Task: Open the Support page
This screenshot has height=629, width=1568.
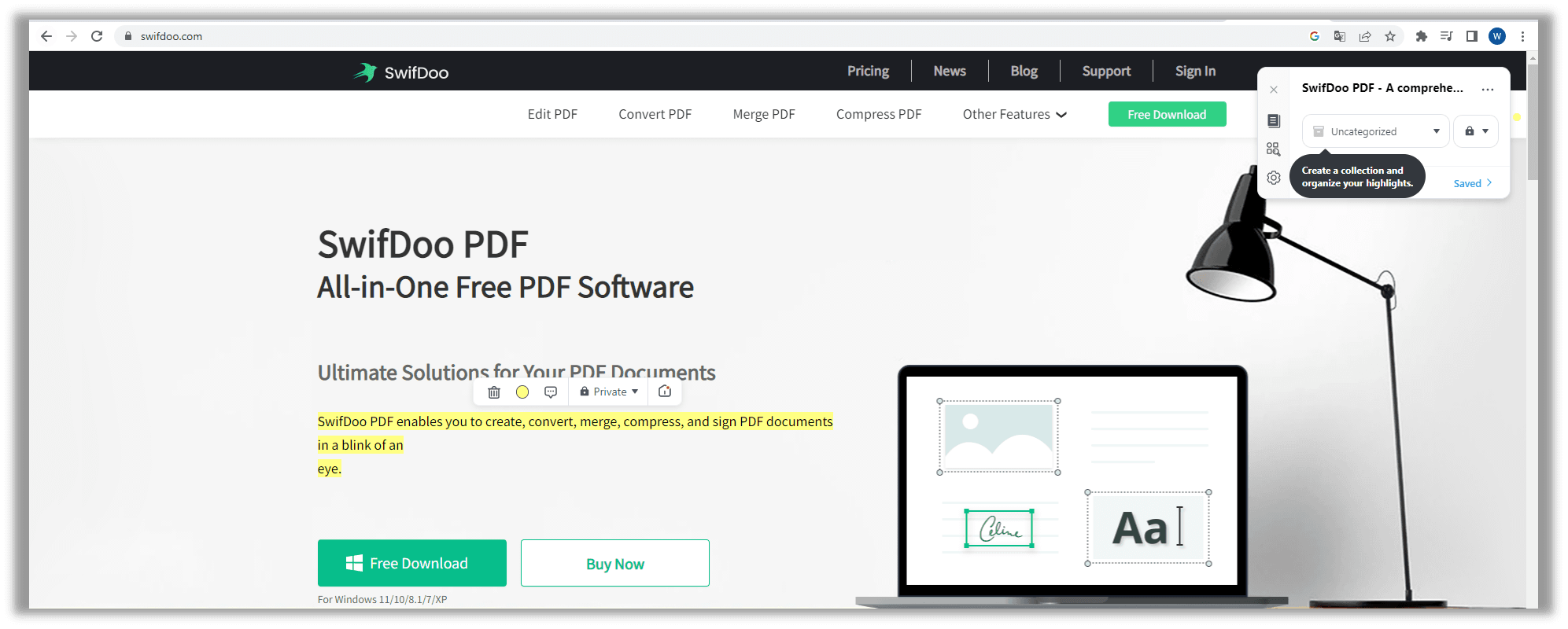Action: [1106, 71]
